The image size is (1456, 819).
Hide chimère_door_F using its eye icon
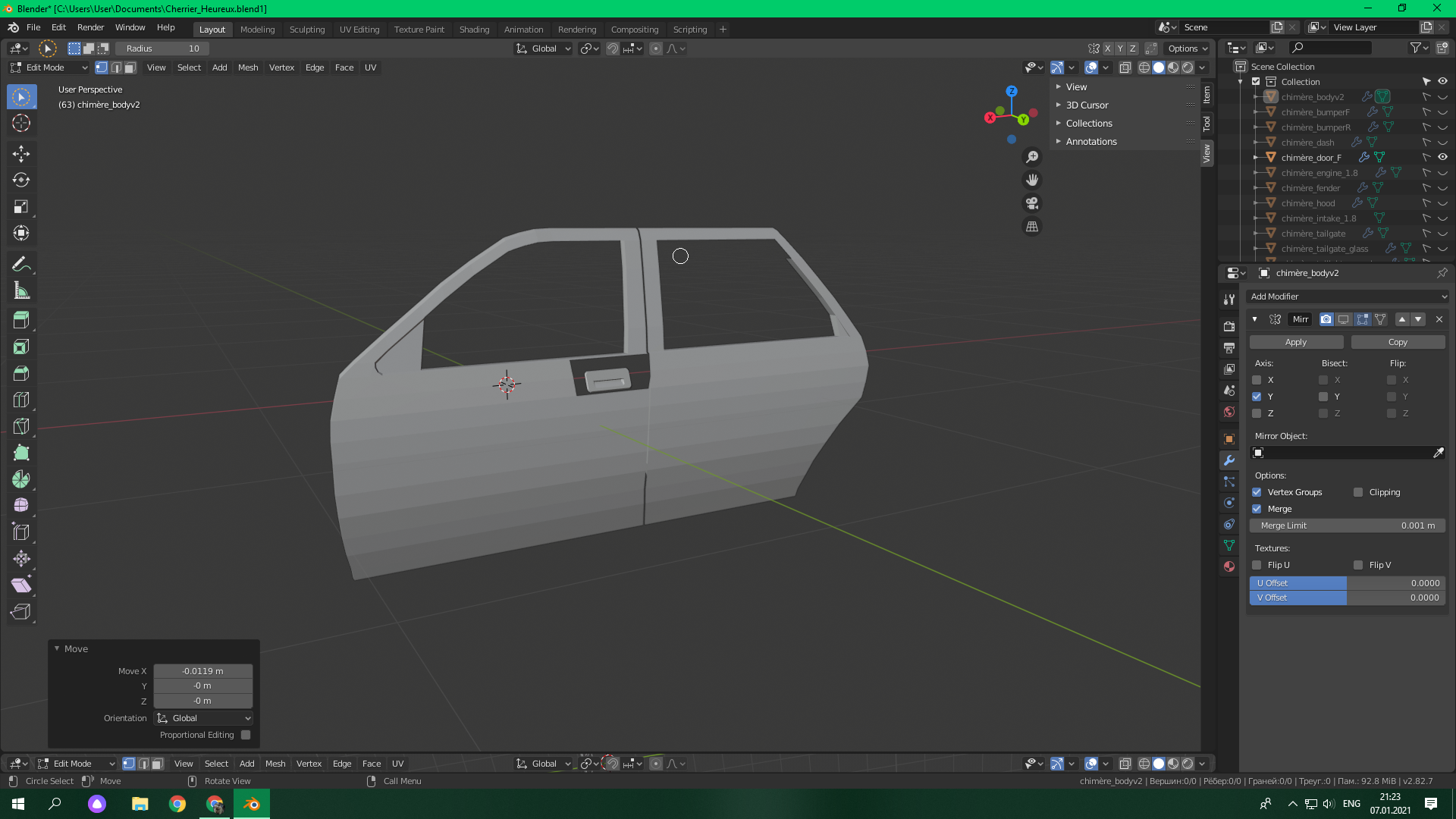1442,158
